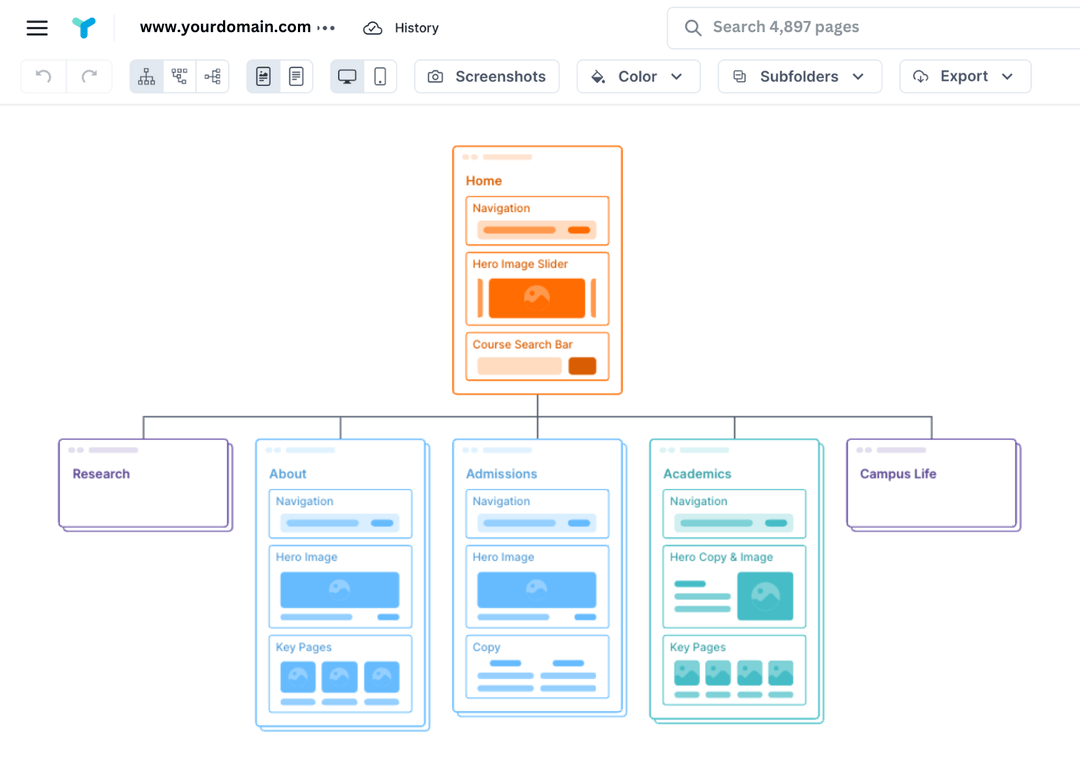The height and width of the screenshot is (763, 1080).
Task: Click the paint bucket color fill icon
Action: [598, 76]
